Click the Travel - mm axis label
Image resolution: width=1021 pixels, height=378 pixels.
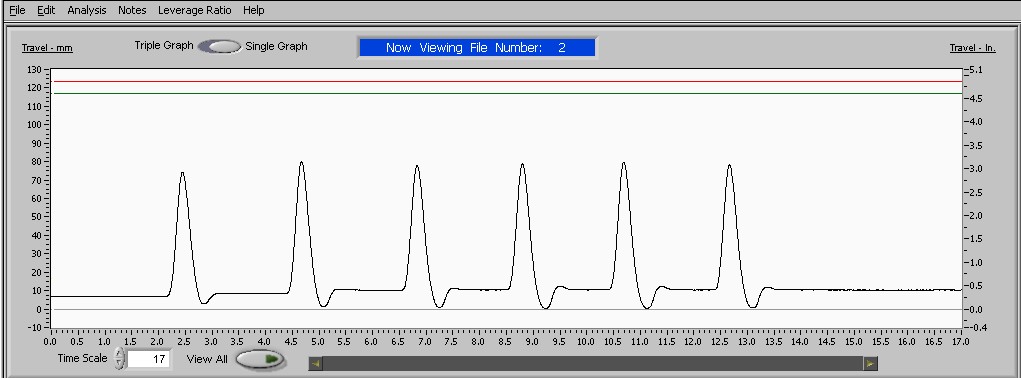tap(47, 48)
